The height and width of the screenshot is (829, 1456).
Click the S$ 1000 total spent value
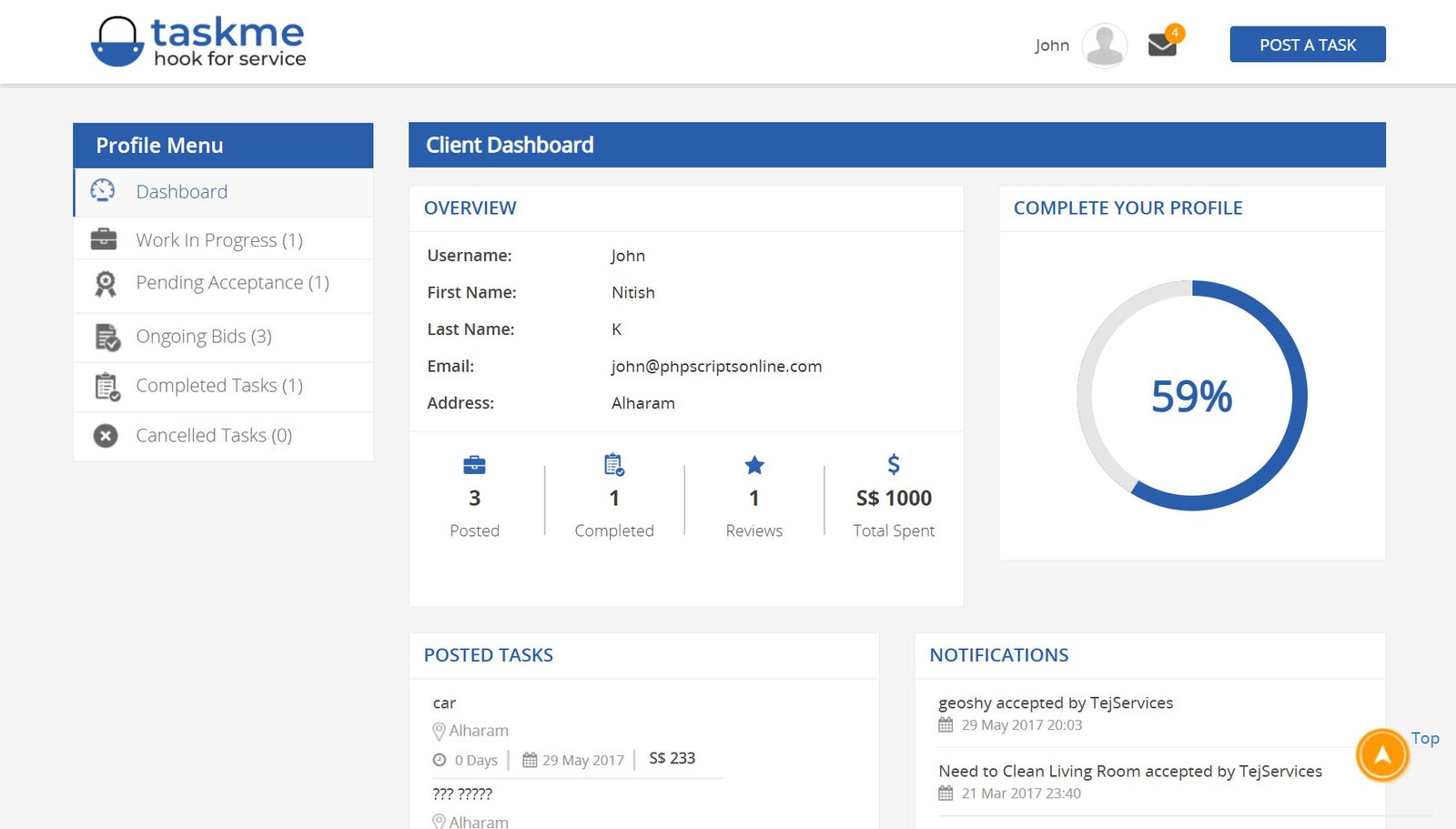[894, 499]
